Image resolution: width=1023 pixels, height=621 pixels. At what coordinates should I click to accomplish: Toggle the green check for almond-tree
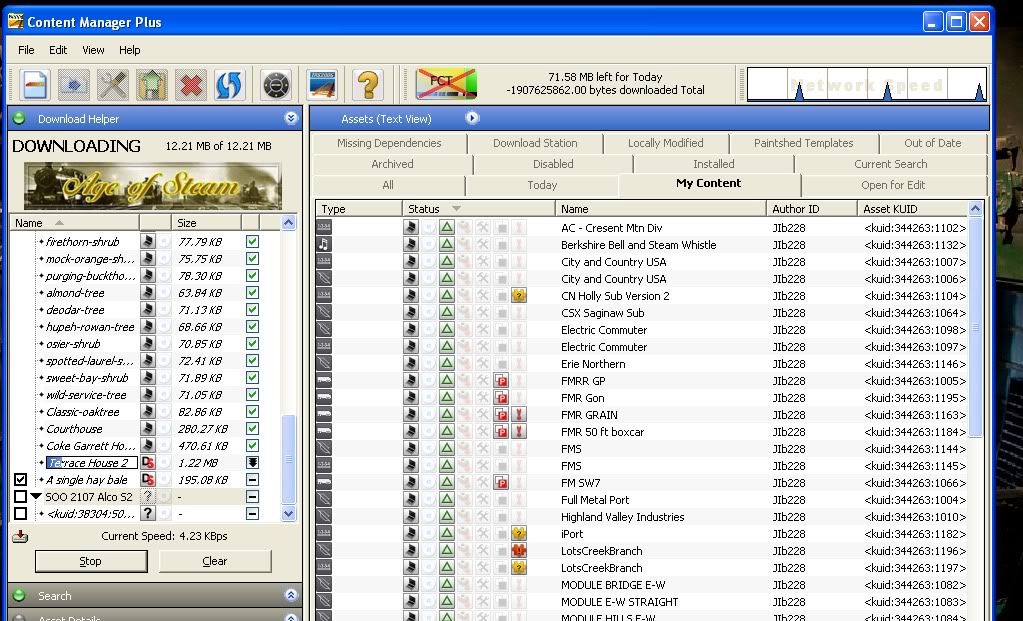coord(252,292)
